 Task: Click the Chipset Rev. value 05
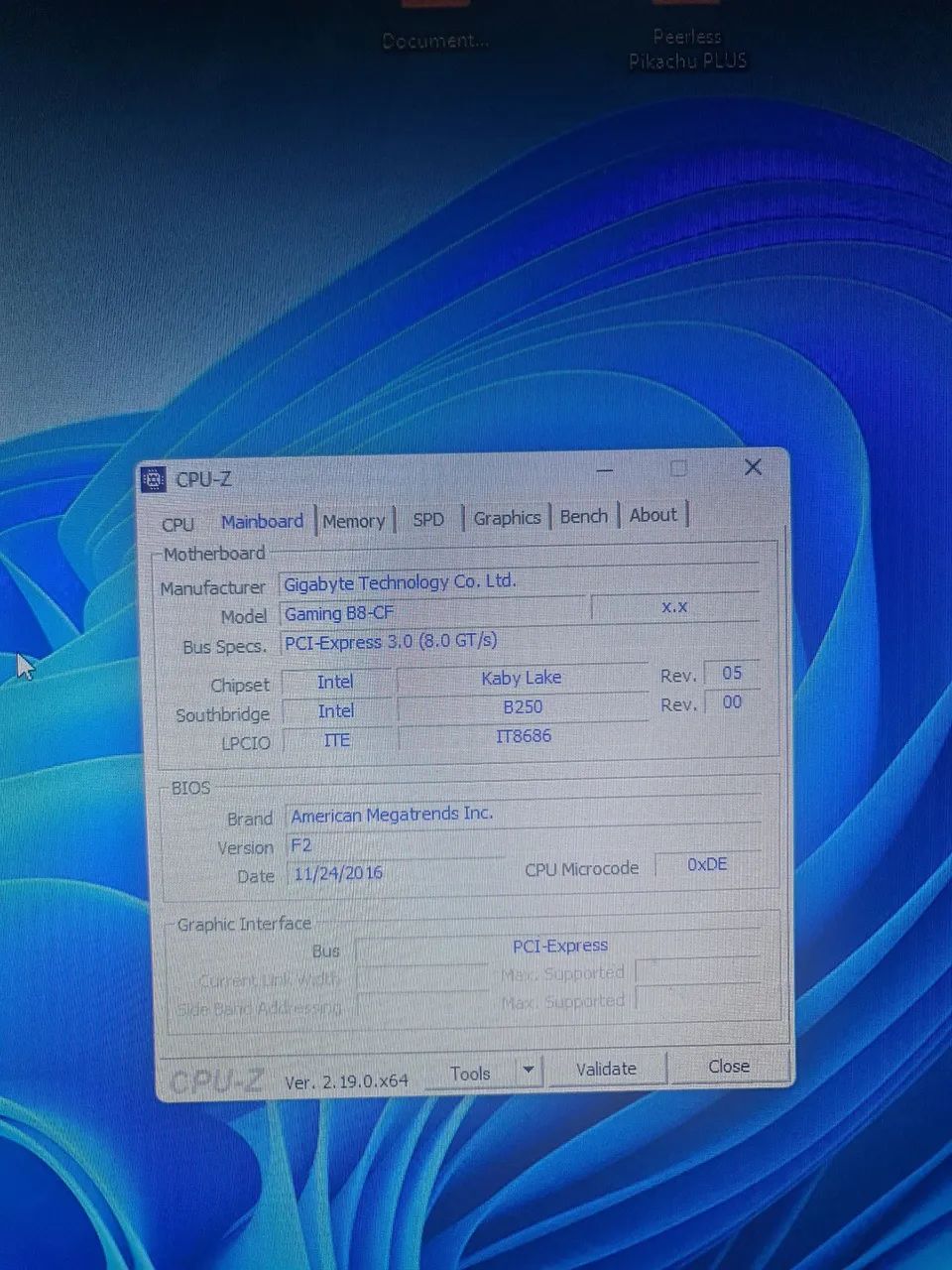coord(732,673)
